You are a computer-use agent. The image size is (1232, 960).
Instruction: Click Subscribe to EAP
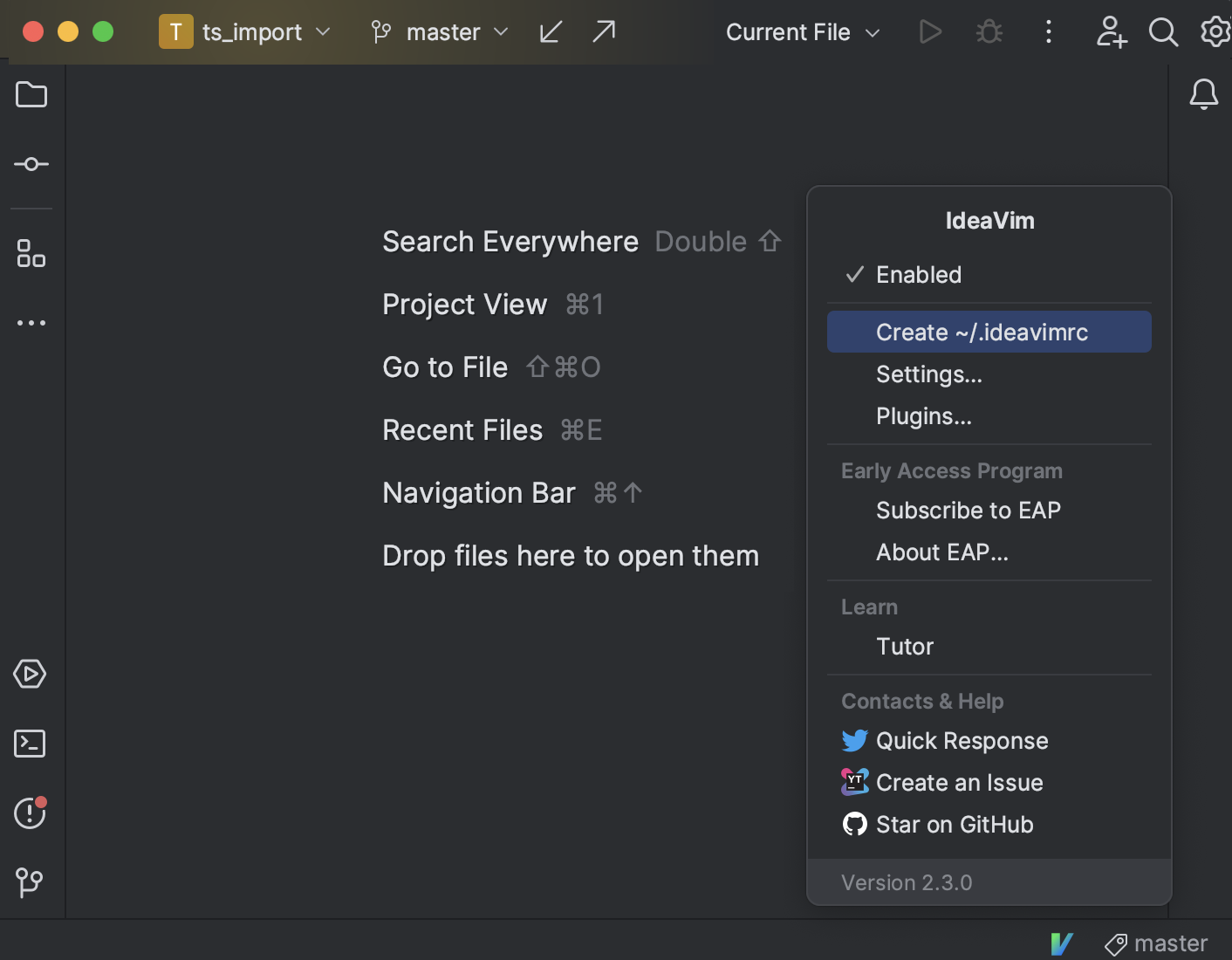(968, 510)
